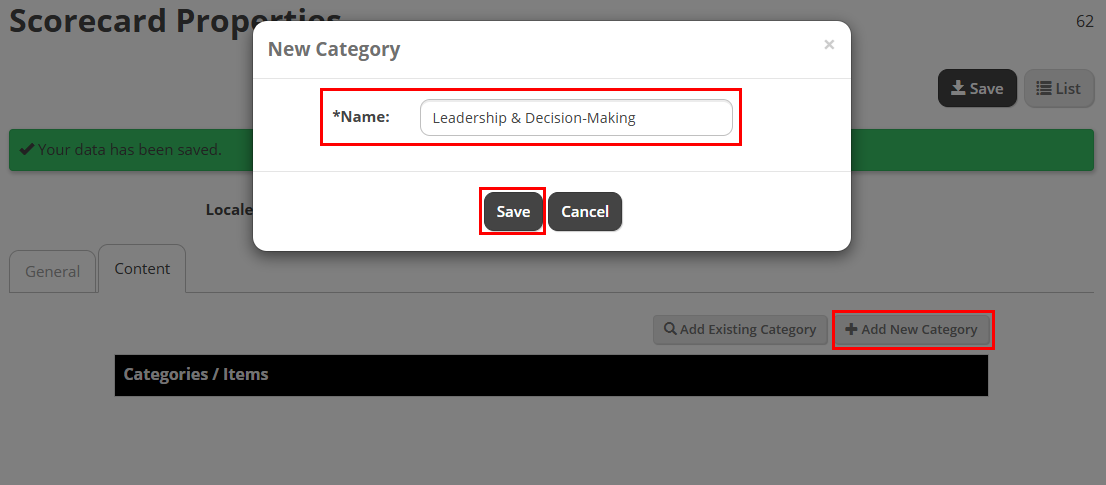
Task: Click the download icon on the page Save button
Action: 958,88
